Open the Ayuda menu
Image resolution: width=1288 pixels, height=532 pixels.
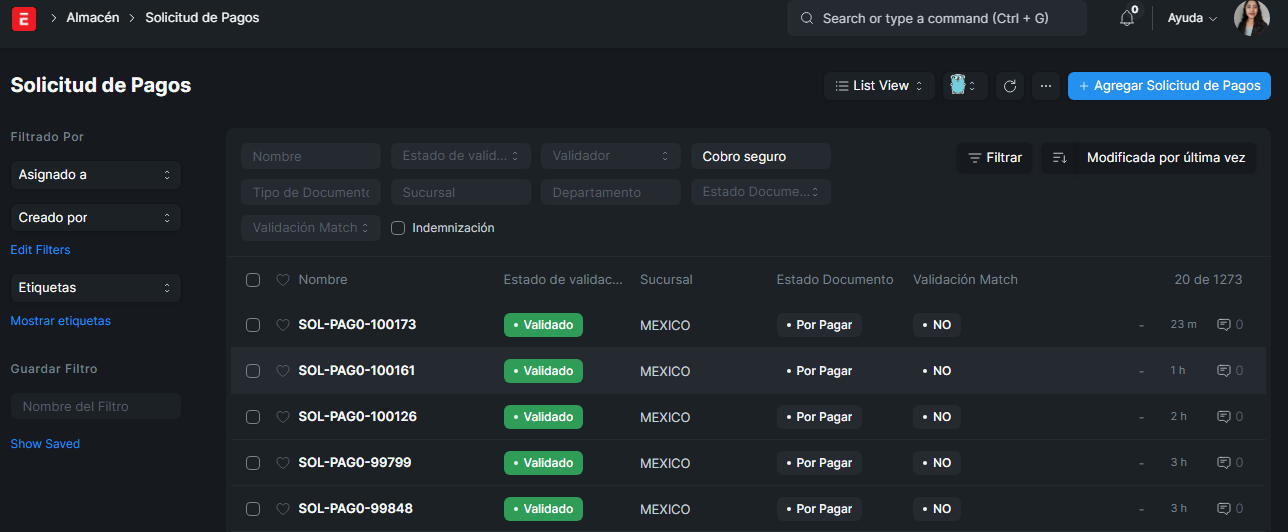click(1192, 18)
